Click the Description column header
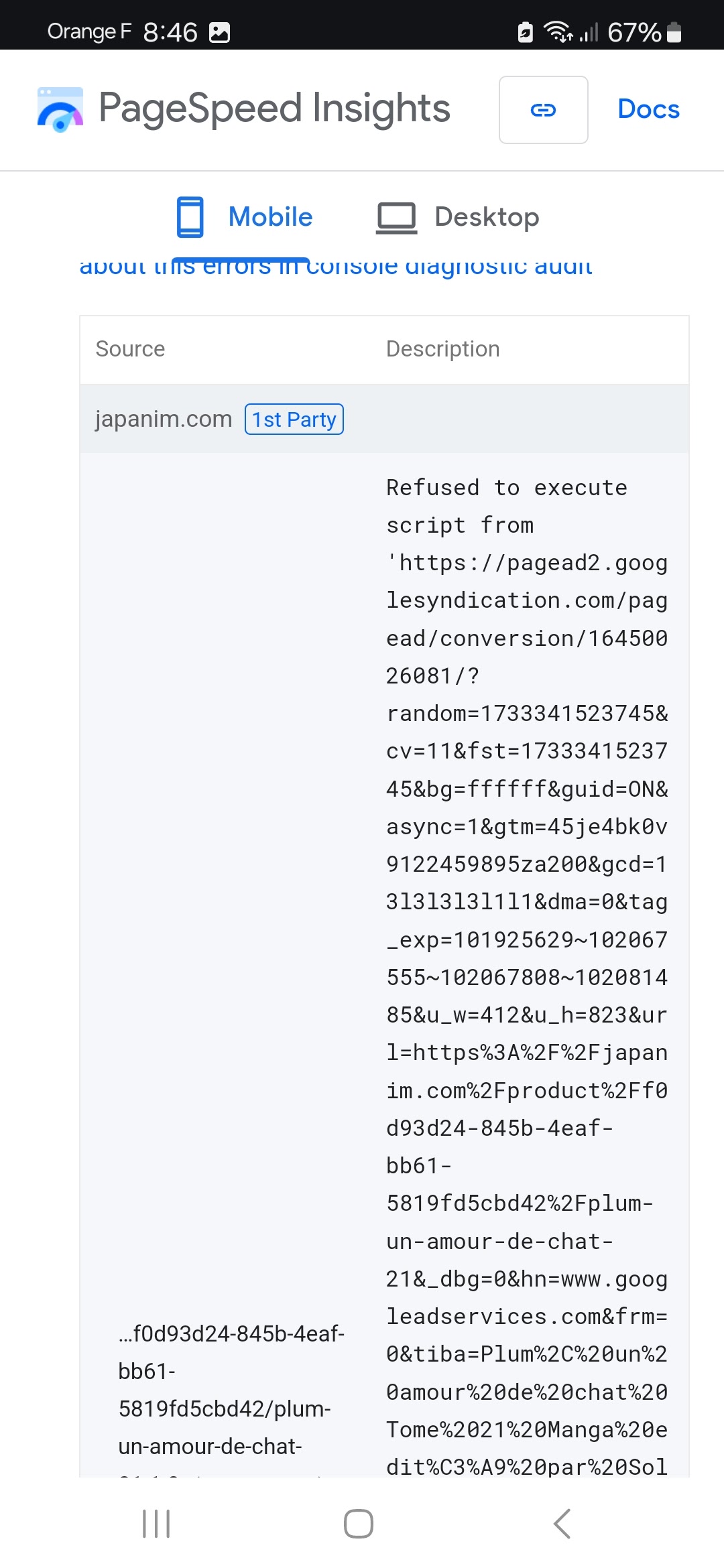 point(442,349)
